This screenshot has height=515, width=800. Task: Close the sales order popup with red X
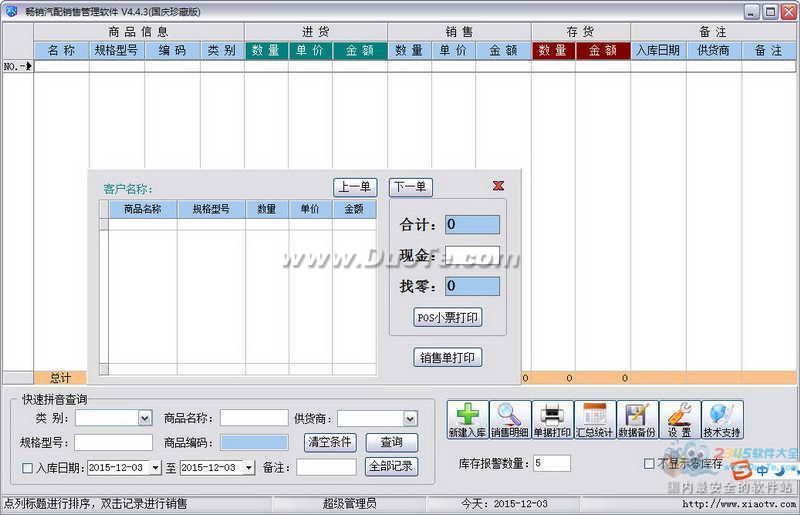tap(498, 186)
